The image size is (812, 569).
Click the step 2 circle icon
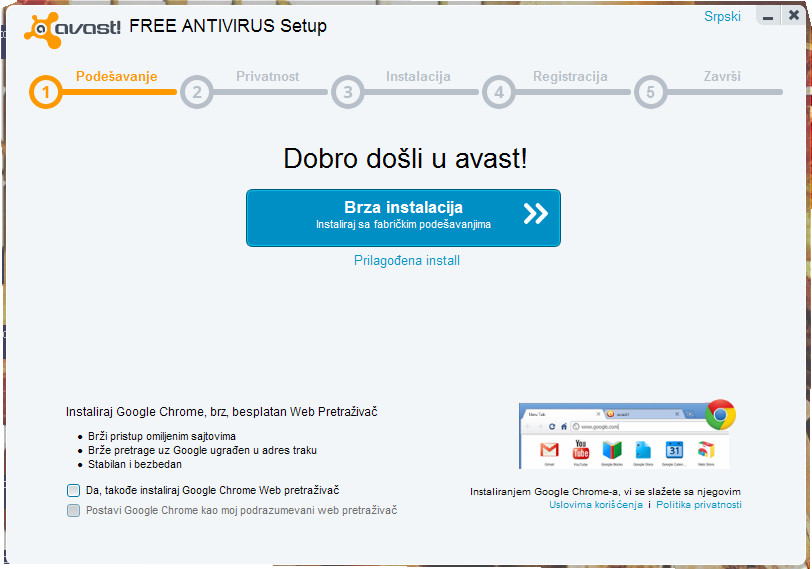click(x=197, y=92)
